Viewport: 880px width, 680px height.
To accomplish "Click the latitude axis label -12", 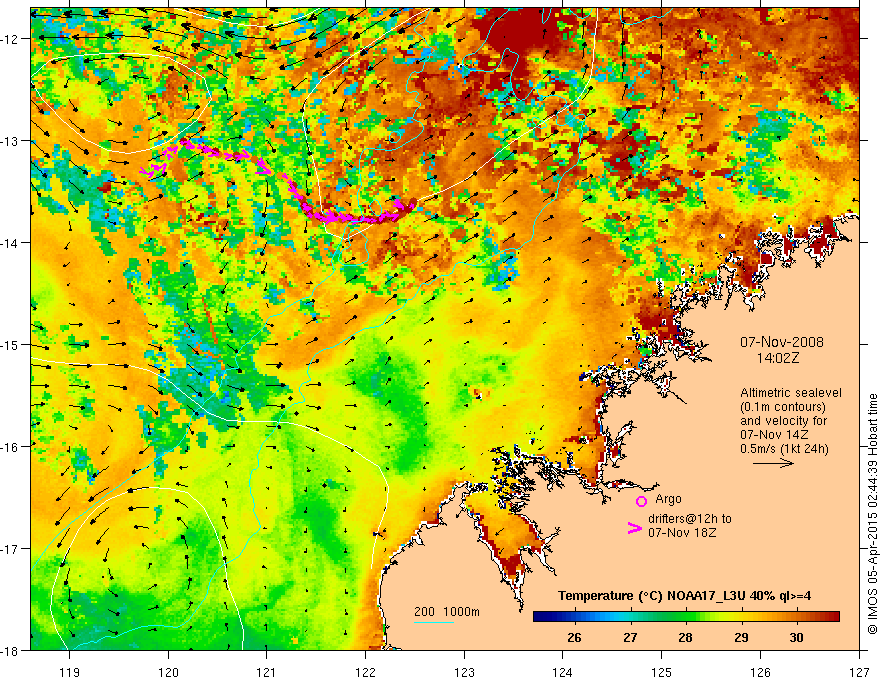I will 11,39.
